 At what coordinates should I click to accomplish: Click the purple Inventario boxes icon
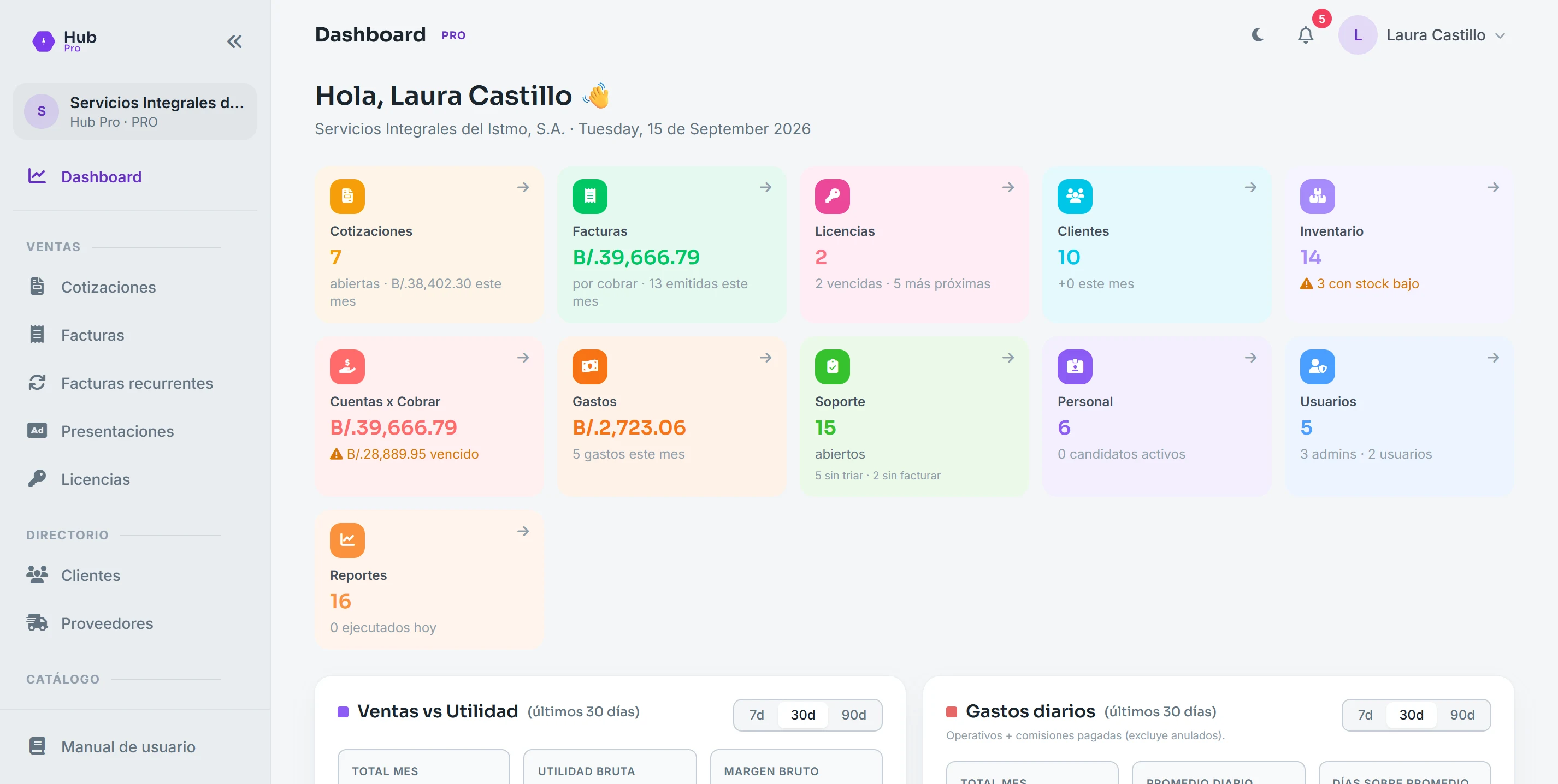point(1317,197)
